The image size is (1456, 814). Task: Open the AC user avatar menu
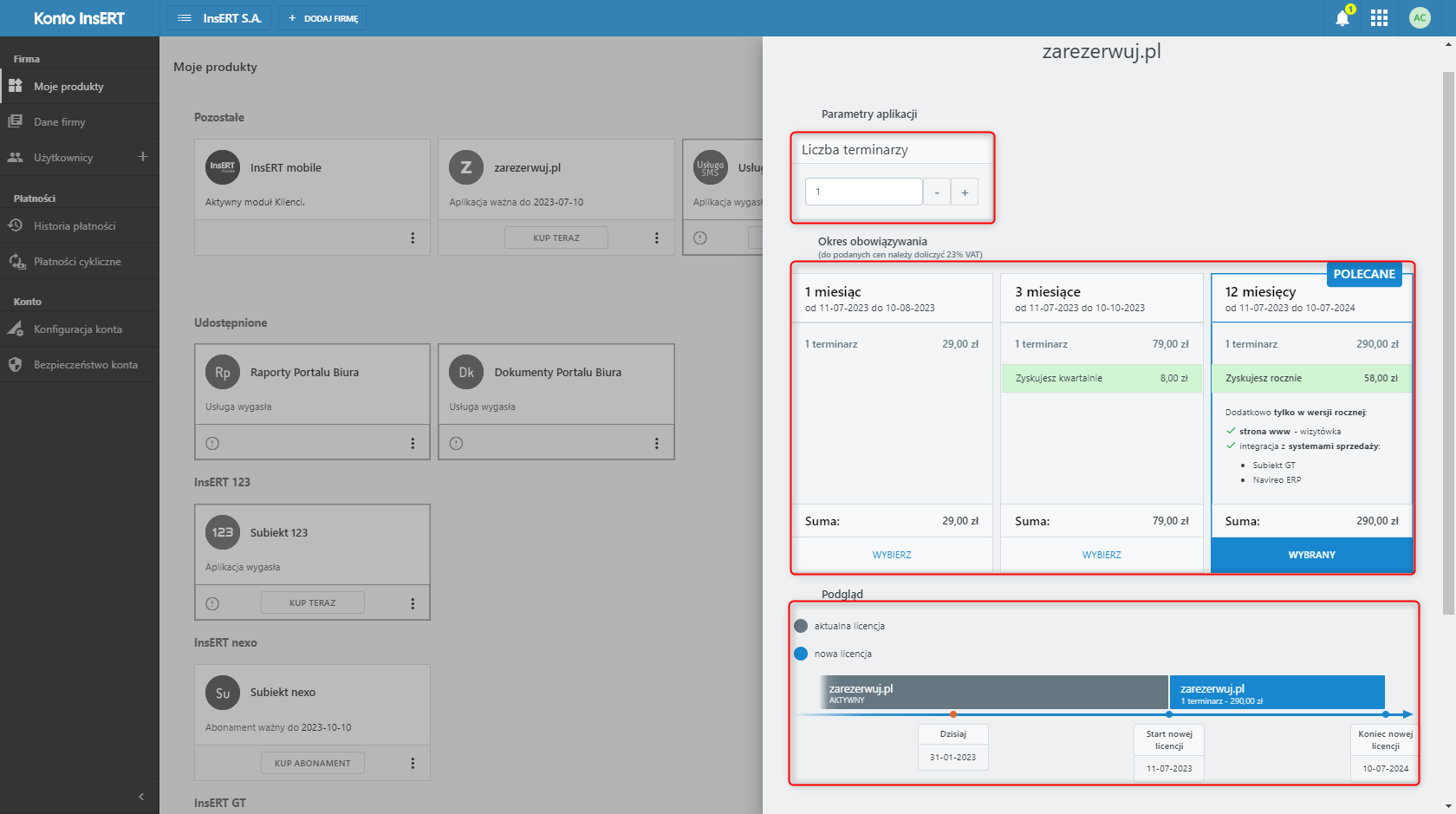(1420, 18)
